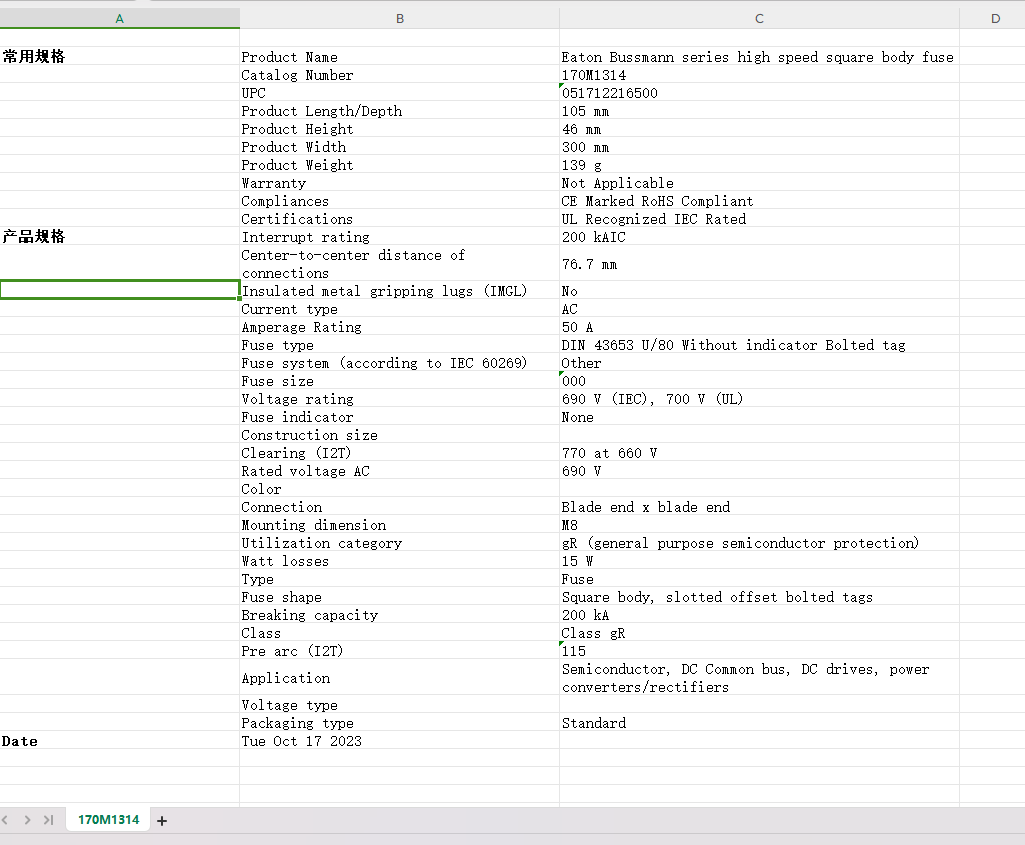This screenshot has height=845, width=1025.
Task: Jump to the last sheet with the arrow-bar icon
Action: click(x=48, y=820)
